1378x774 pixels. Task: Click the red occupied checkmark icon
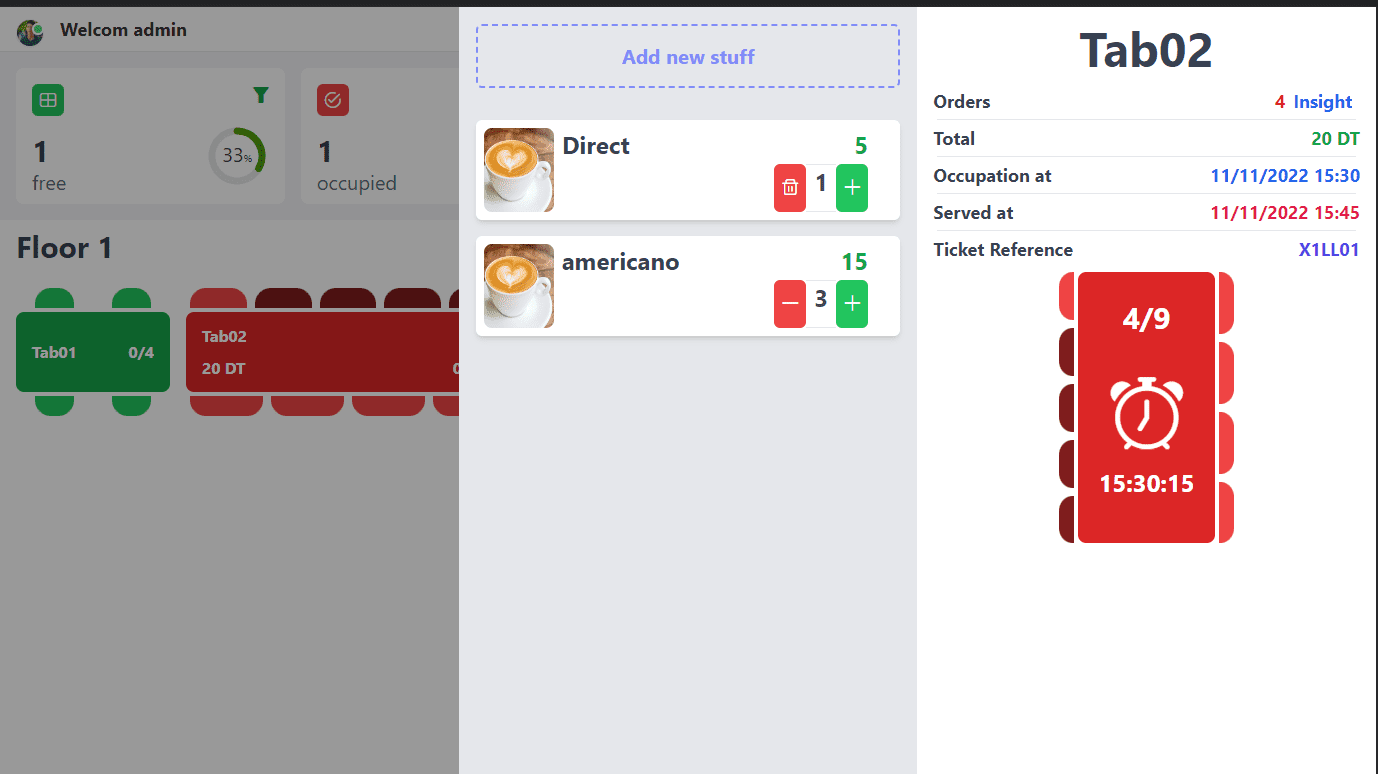[333, 100]
